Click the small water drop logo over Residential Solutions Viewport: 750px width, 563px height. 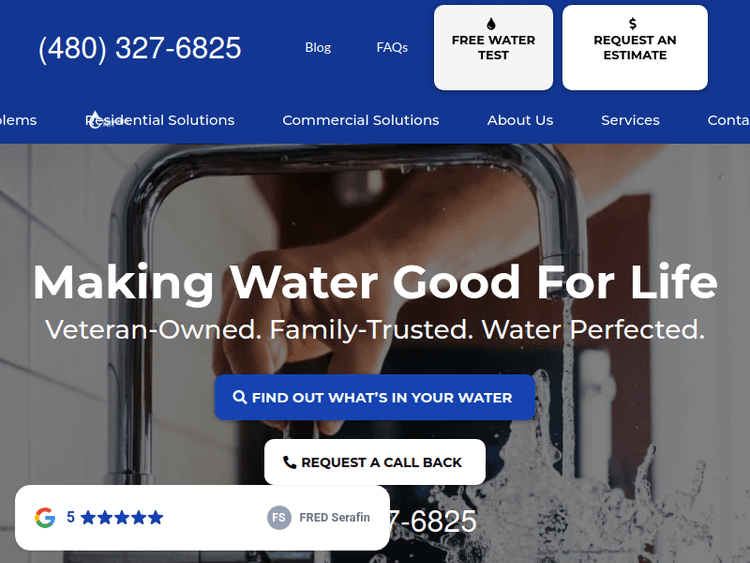(96, 120)
